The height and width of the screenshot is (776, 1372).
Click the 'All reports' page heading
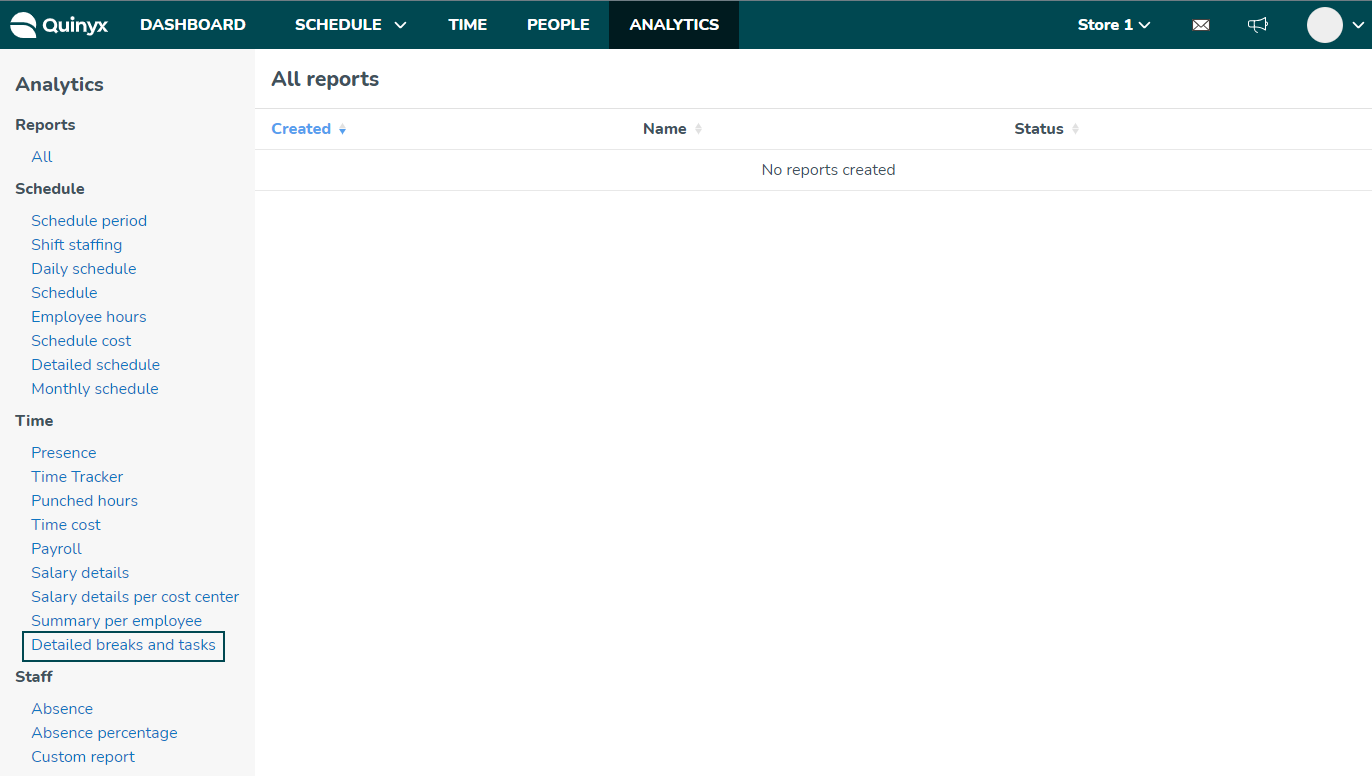(x=325, y=79)
